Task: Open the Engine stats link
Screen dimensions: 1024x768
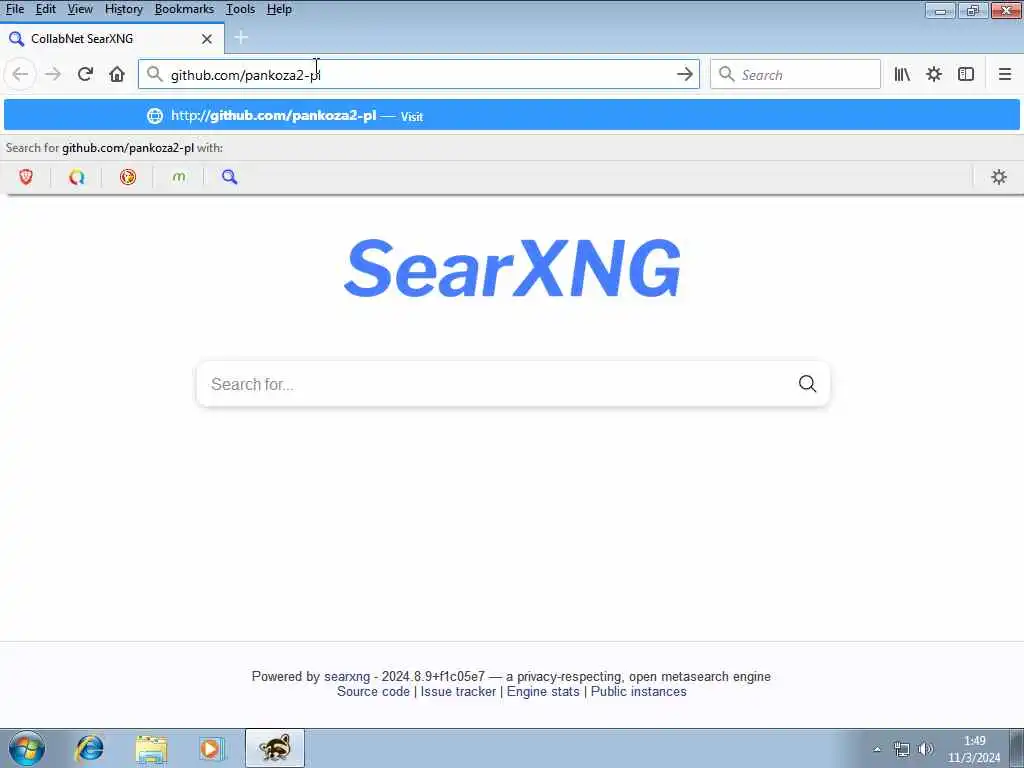Action: [x=543, y=692]
